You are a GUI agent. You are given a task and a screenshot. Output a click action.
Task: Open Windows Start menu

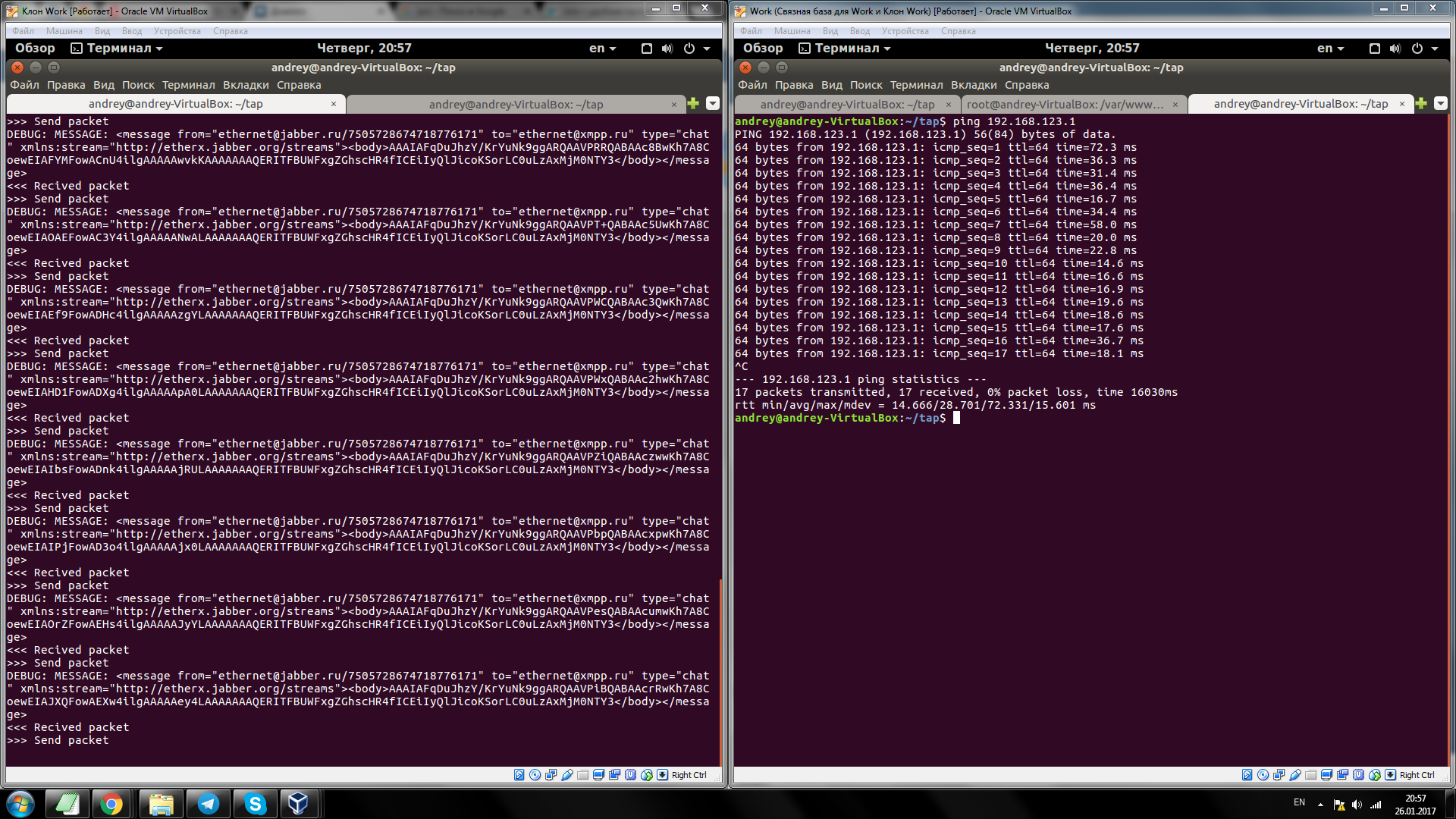click(x=20, y=804)
